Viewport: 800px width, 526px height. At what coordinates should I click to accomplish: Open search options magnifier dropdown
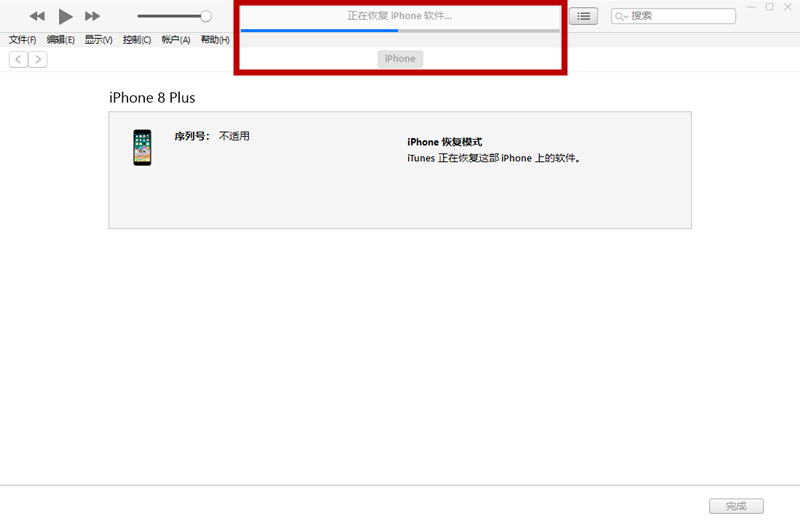pyautogui.click(x=621, y=16)
